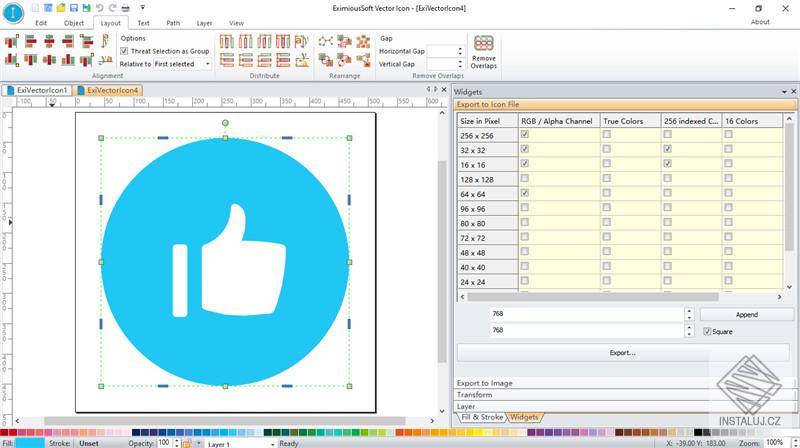Click the cyan Fill color swatch
Viewport: 800px width, 448px height.
click(x=30, y=443)
